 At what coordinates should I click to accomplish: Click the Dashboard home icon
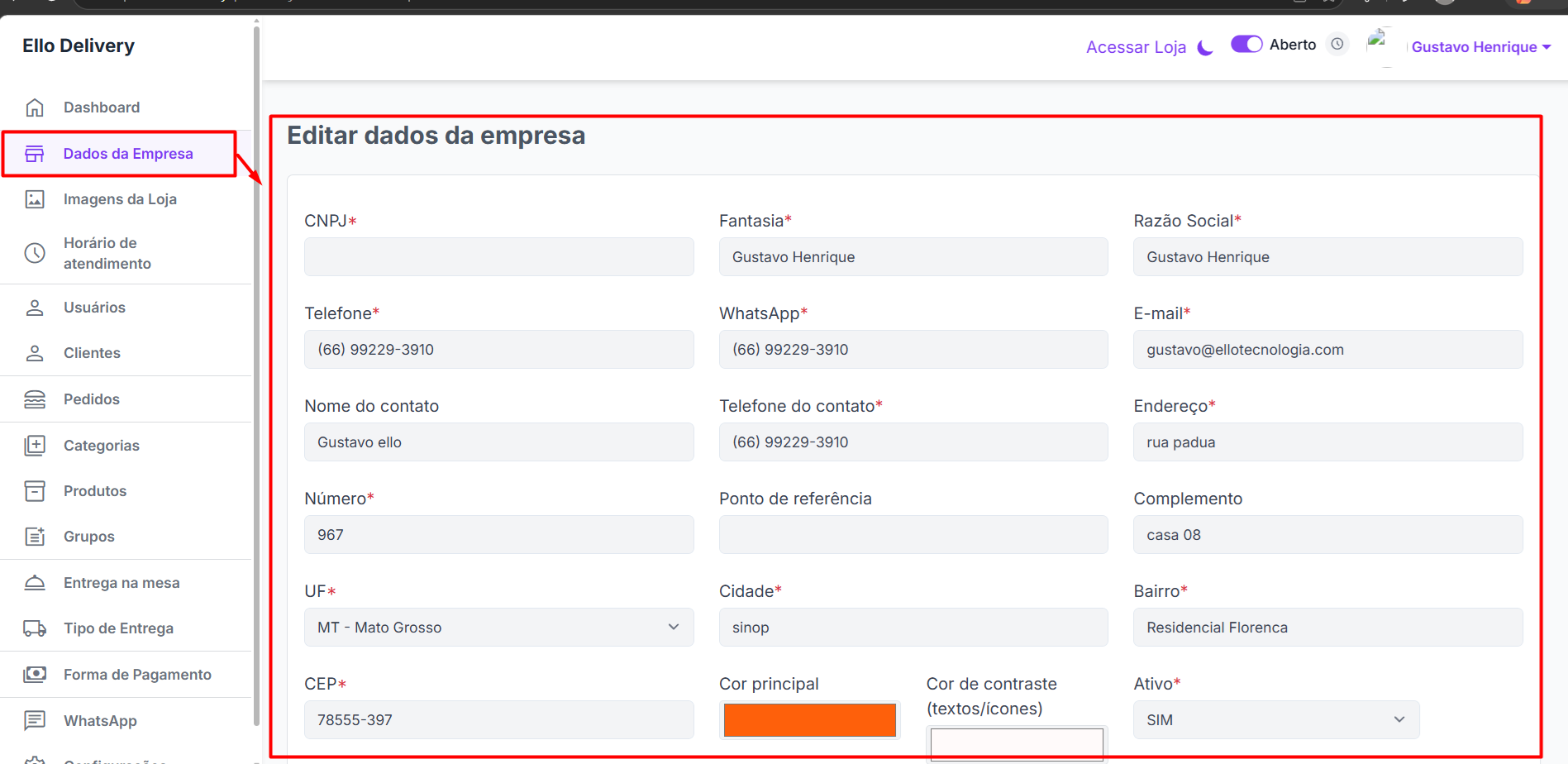coord(35,107)
